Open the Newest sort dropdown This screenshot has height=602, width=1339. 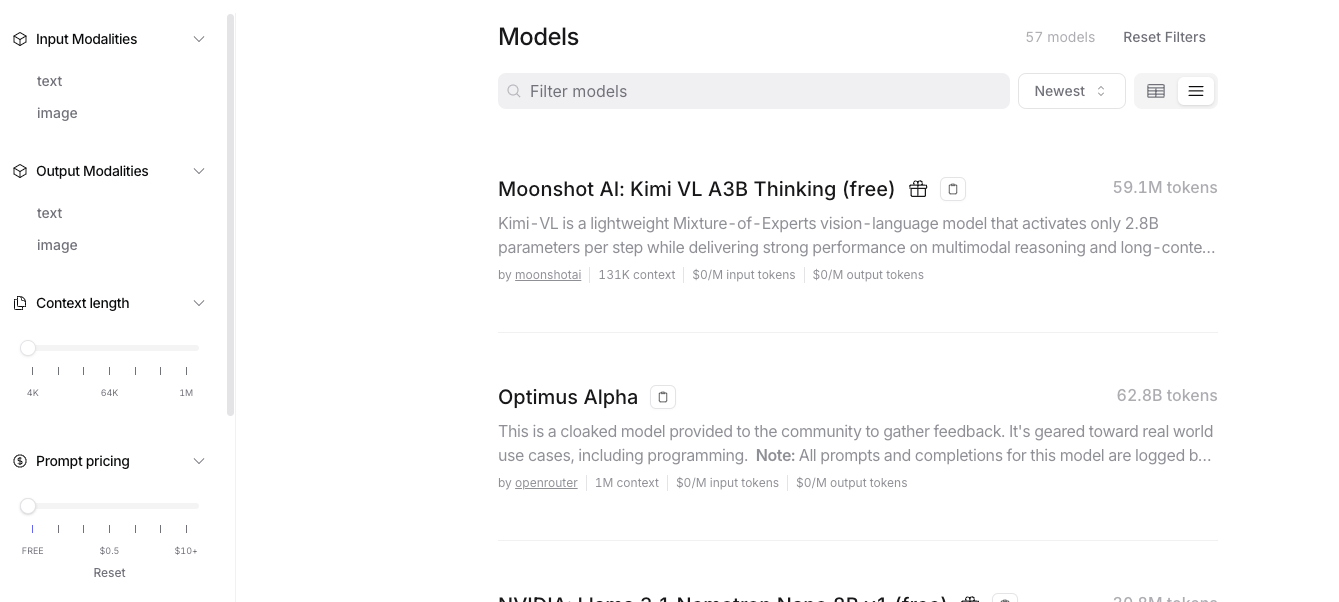pos(1072,91)
